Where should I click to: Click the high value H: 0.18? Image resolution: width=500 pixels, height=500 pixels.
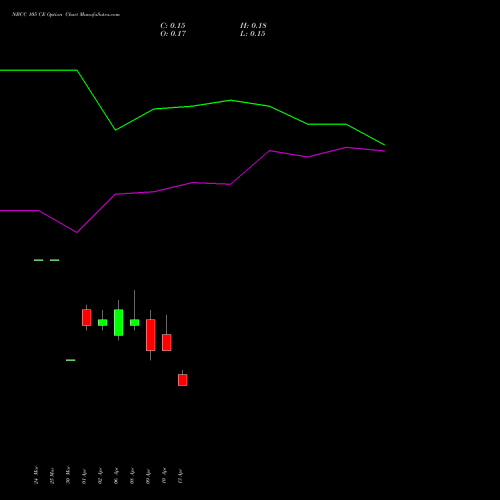click(x=253, y=26)
